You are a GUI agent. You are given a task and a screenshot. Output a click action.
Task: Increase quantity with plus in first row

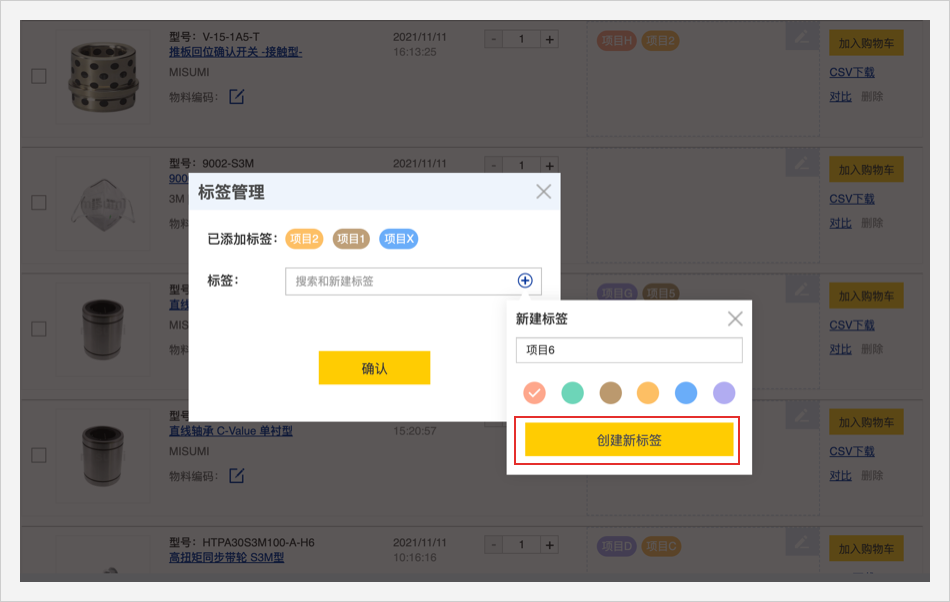(x=549, y=40)
